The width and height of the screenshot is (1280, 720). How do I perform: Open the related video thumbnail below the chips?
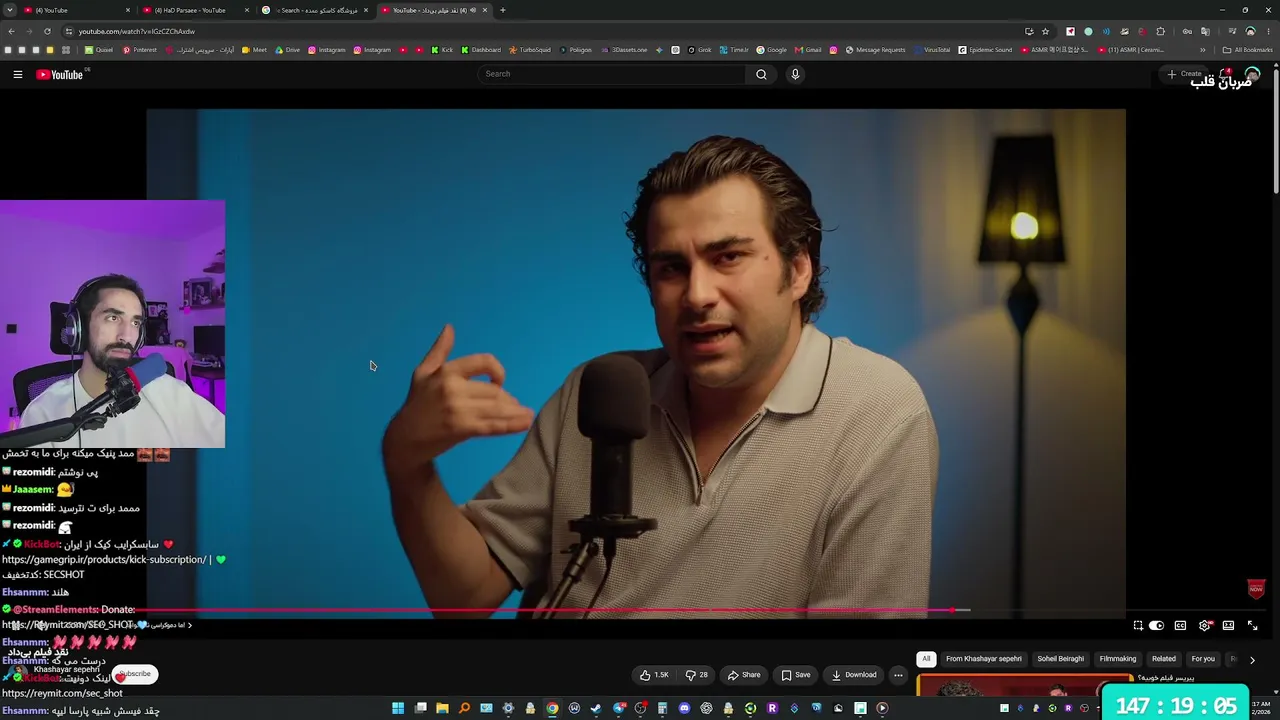pos(1025,686)
